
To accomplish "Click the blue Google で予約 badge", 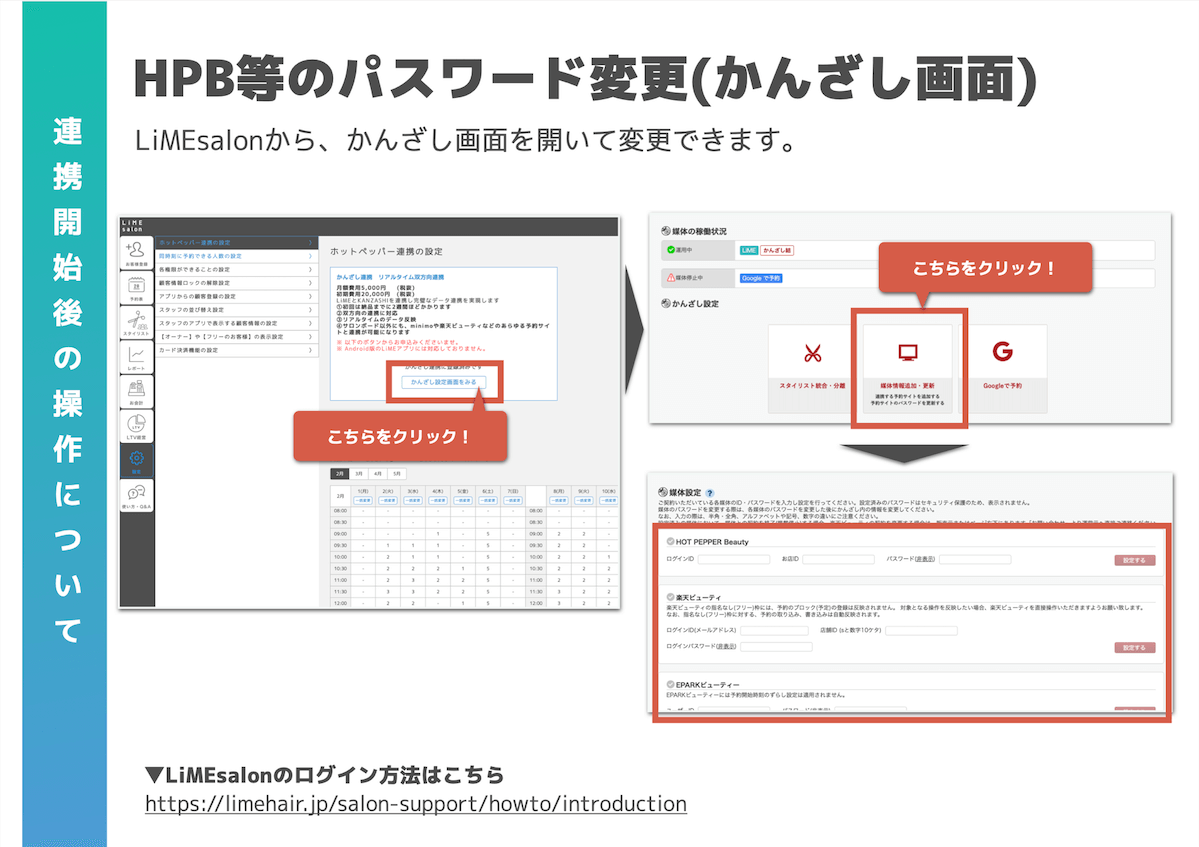I will [x=760, y=278].
